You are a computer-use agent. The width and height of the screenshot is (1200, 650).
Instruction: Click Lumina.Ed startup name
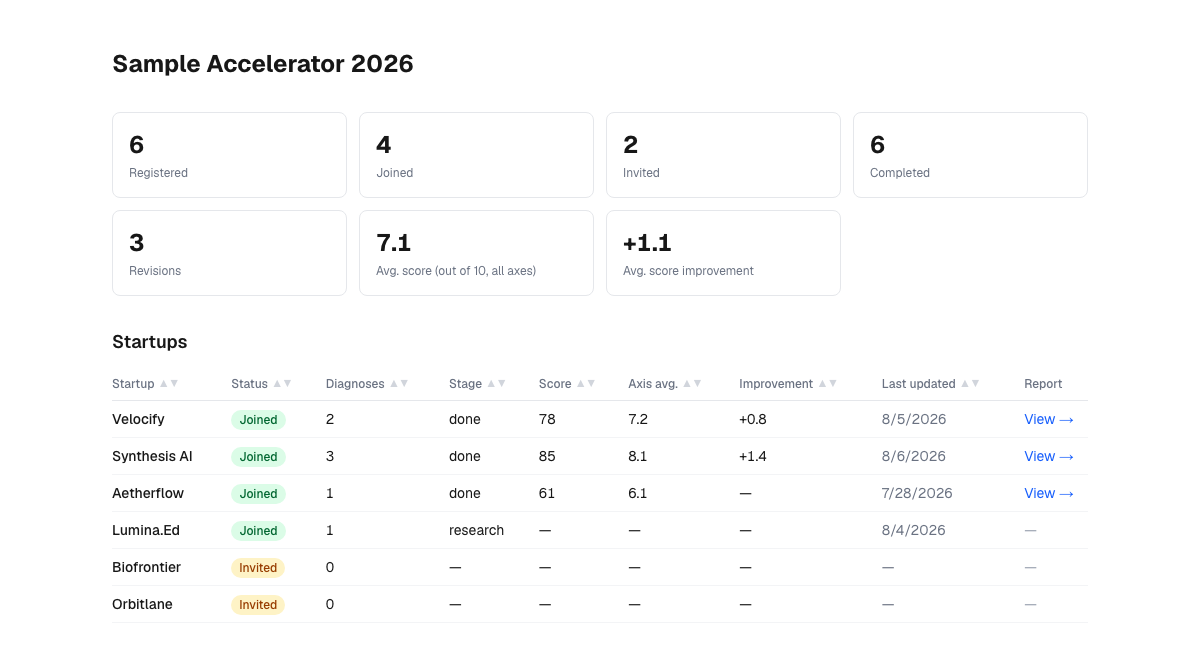tap(146, 530)
